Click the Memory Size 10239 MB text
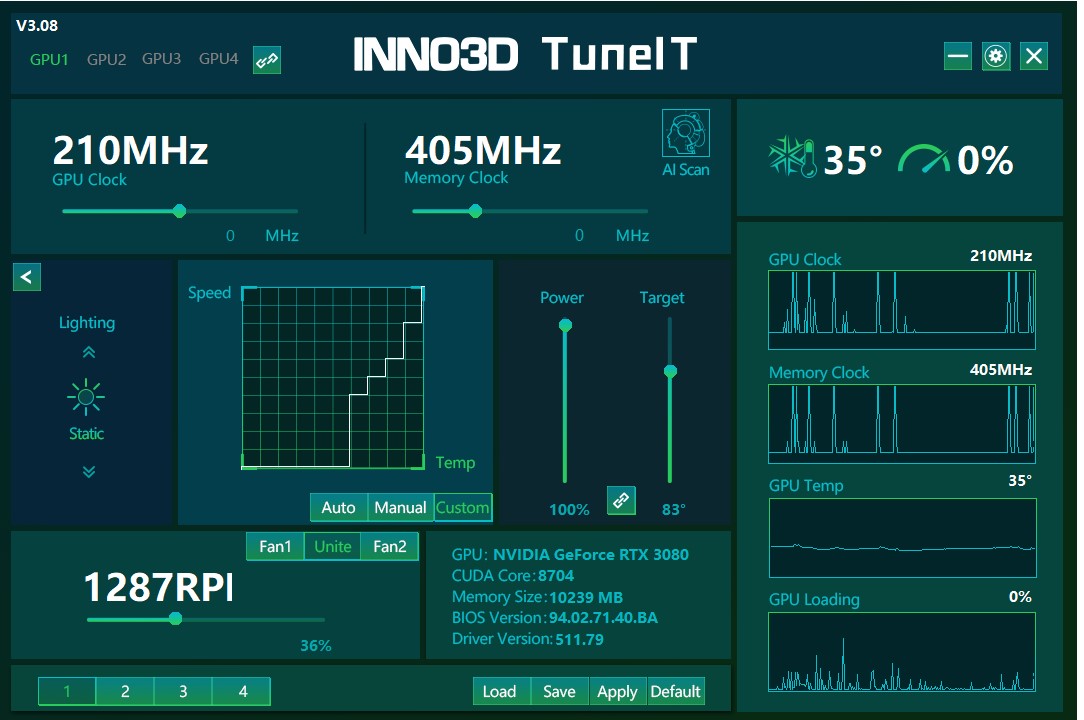This screenshot has width=1084, height=720. 537,597
